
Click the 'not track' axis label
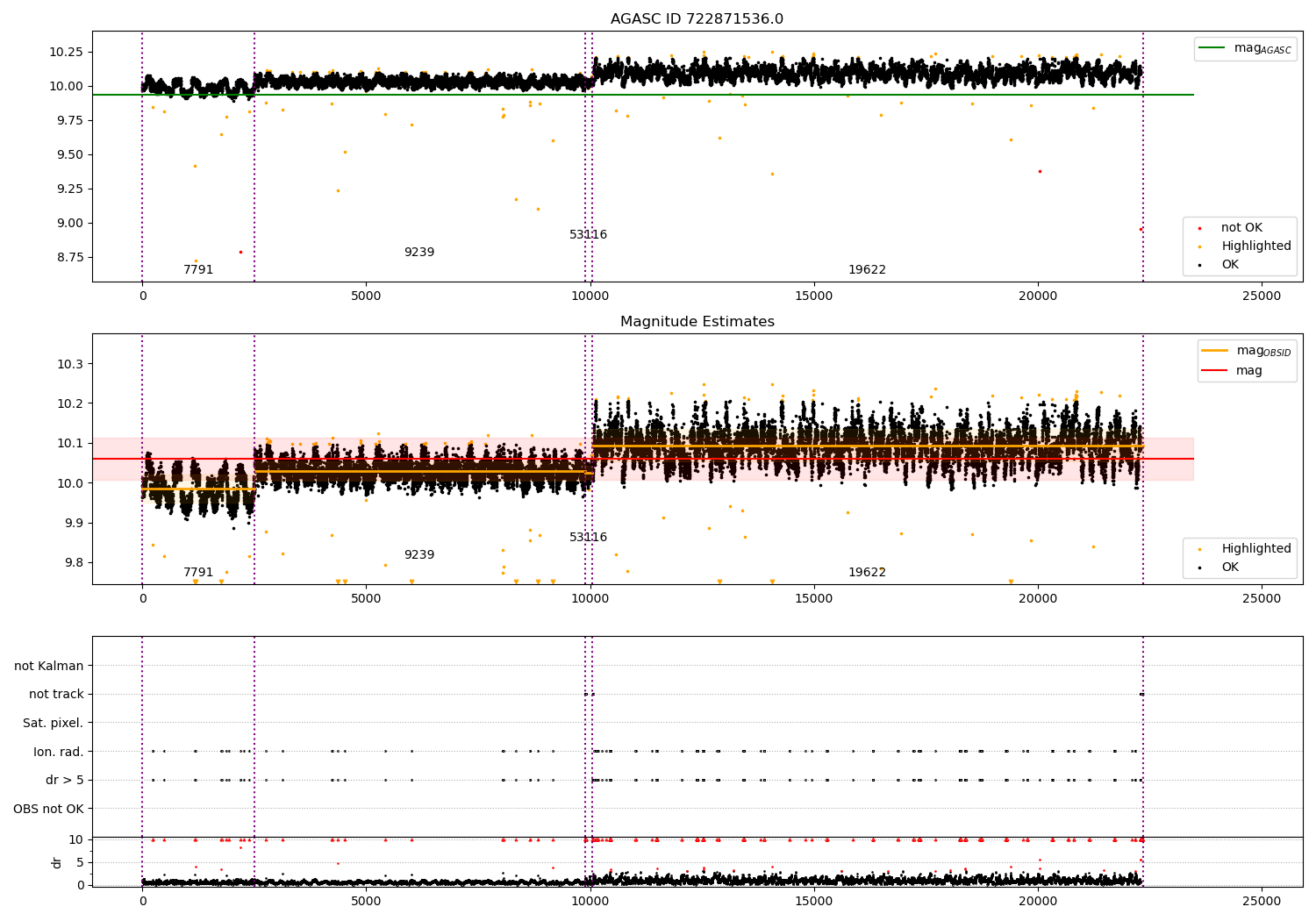tap(56, 695)
